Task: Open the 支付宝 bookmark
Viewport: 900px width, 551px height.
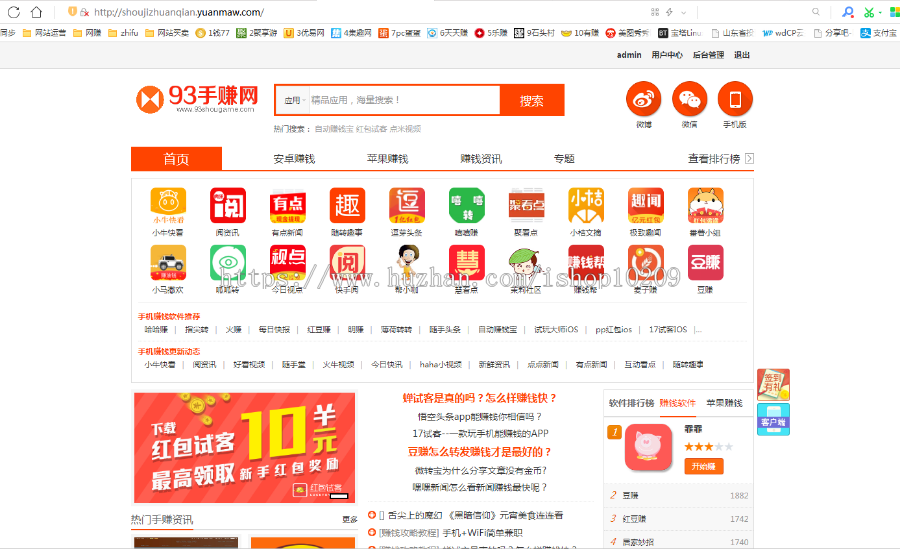Action: click(878, 33)
